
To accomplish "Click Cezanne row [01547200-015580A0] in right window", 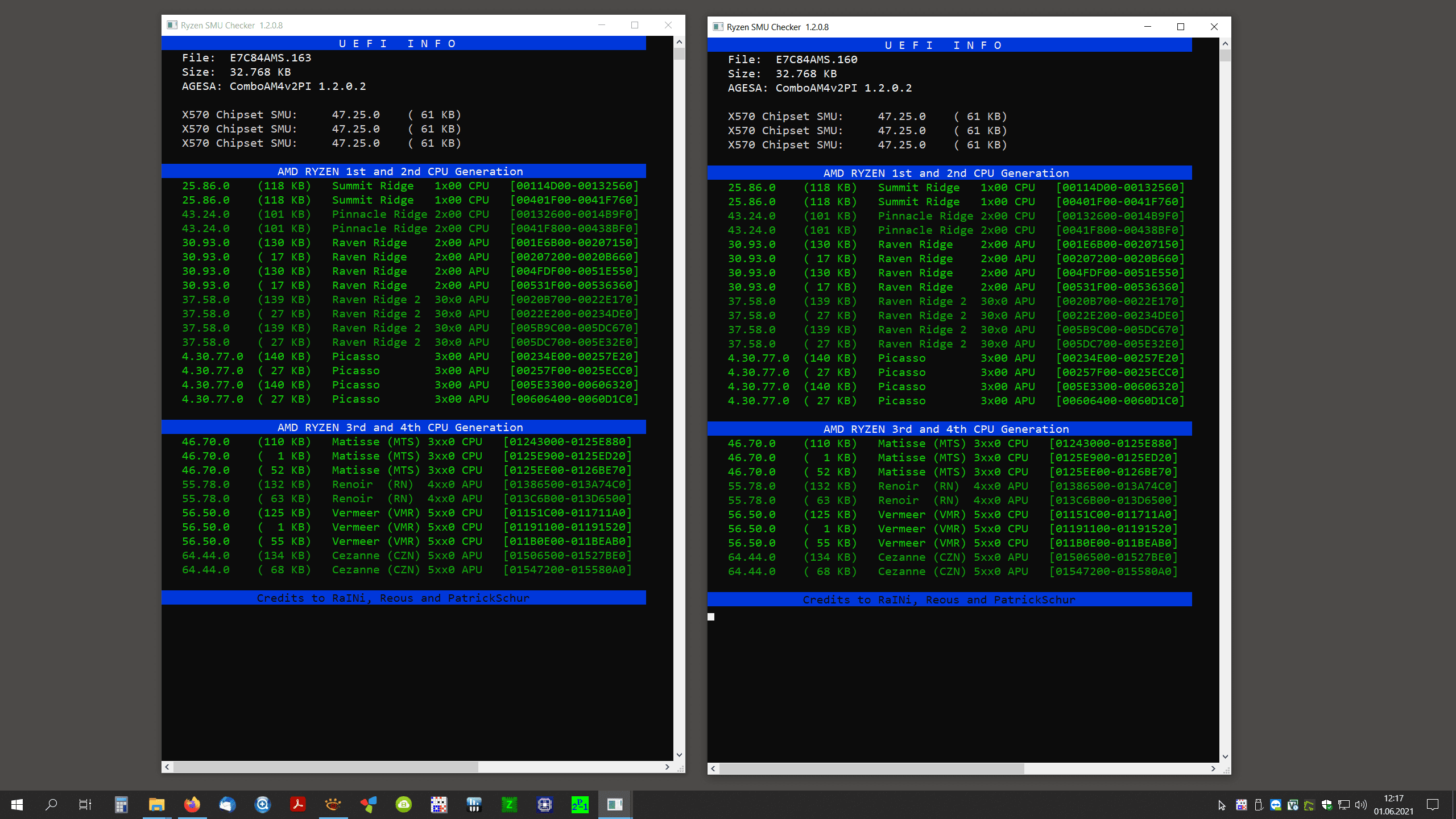I will [953, 571].
